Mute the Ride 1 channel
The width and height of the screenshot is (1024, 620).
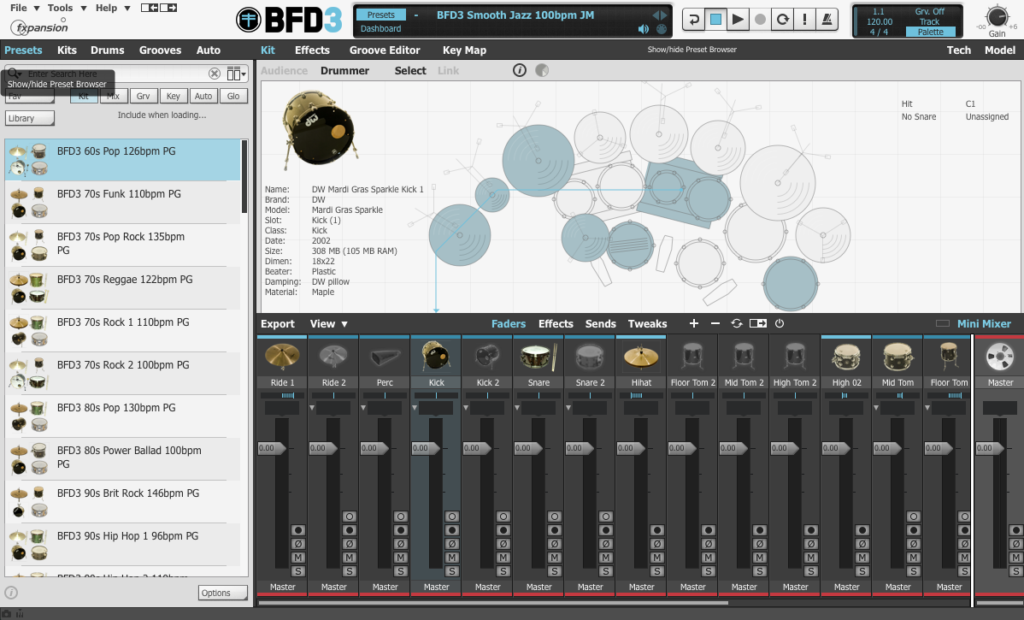tap(298, 557)
